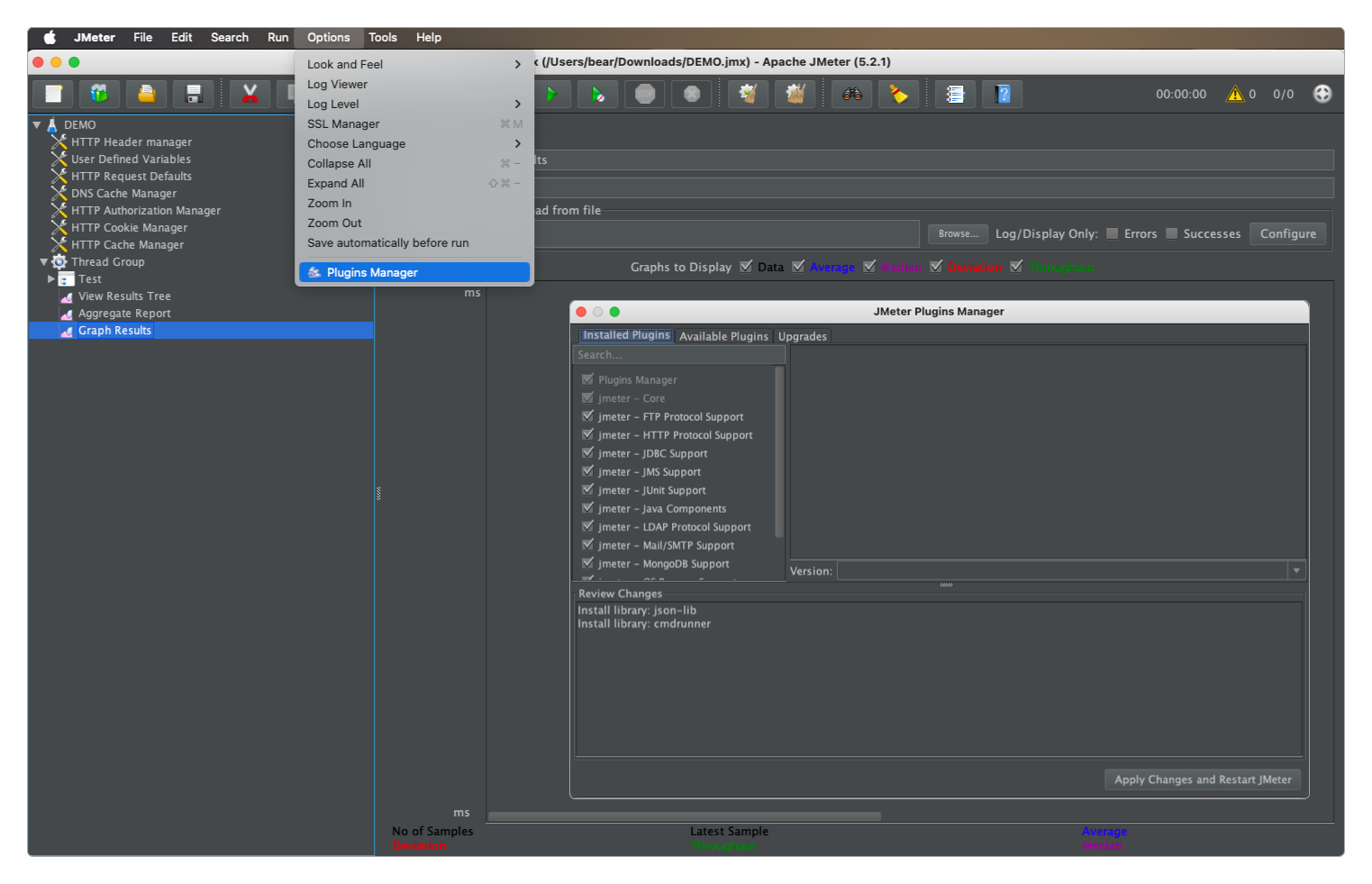Click the Reset Search brush toolbar icon
Viewport: 1372px width, 884px height.
(898, 94)
